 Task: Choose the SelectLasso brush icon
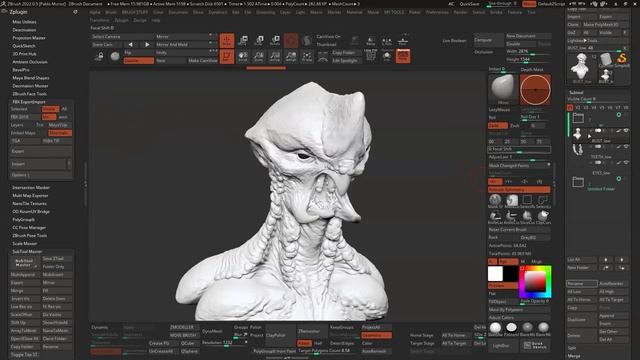pyautogui.click(x=543, y=200)
